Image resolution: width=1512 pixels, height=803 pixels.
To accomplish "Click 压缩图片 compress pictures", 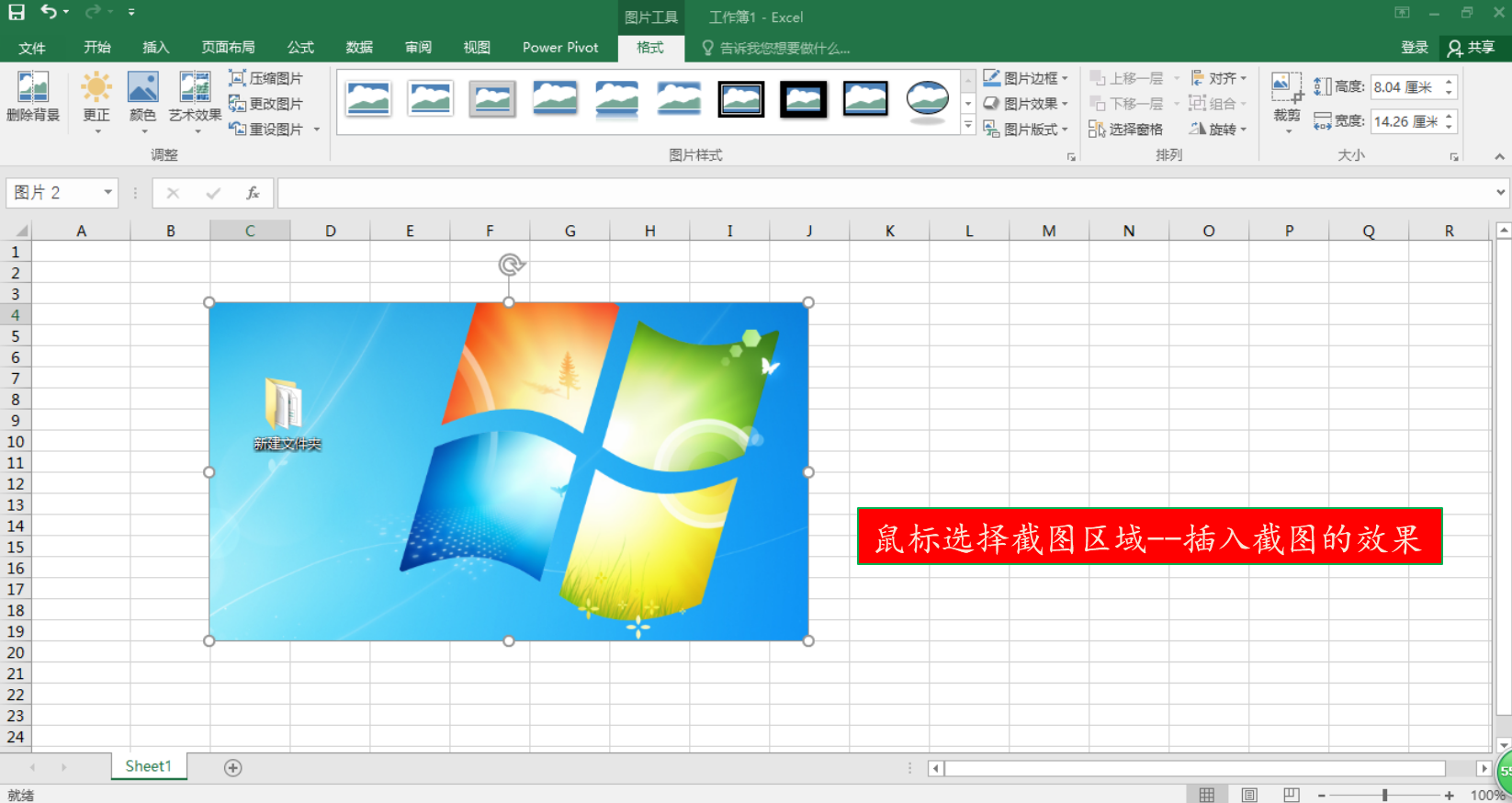I will 265,78.
